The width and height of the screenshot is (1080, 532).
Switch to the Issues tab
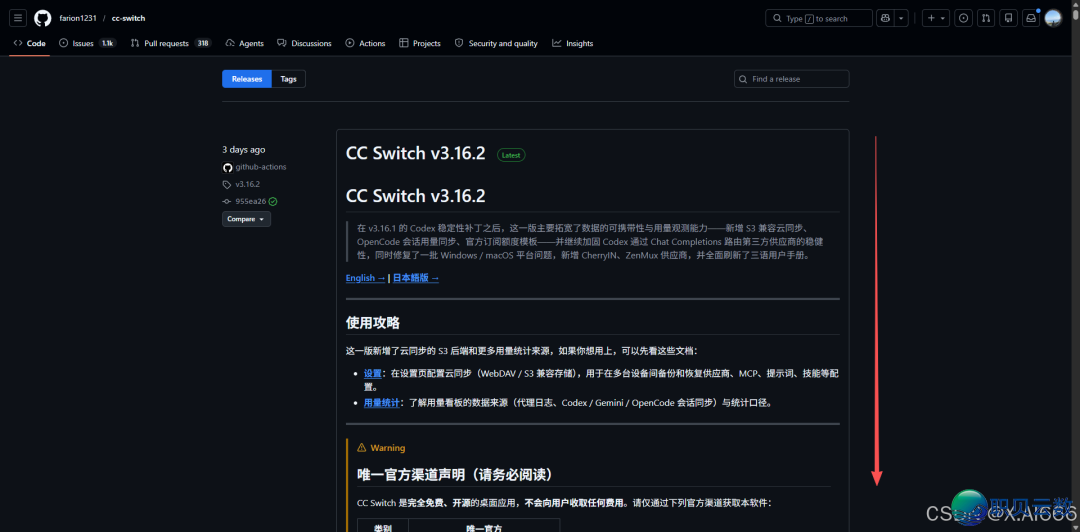(x=87, y=43)
